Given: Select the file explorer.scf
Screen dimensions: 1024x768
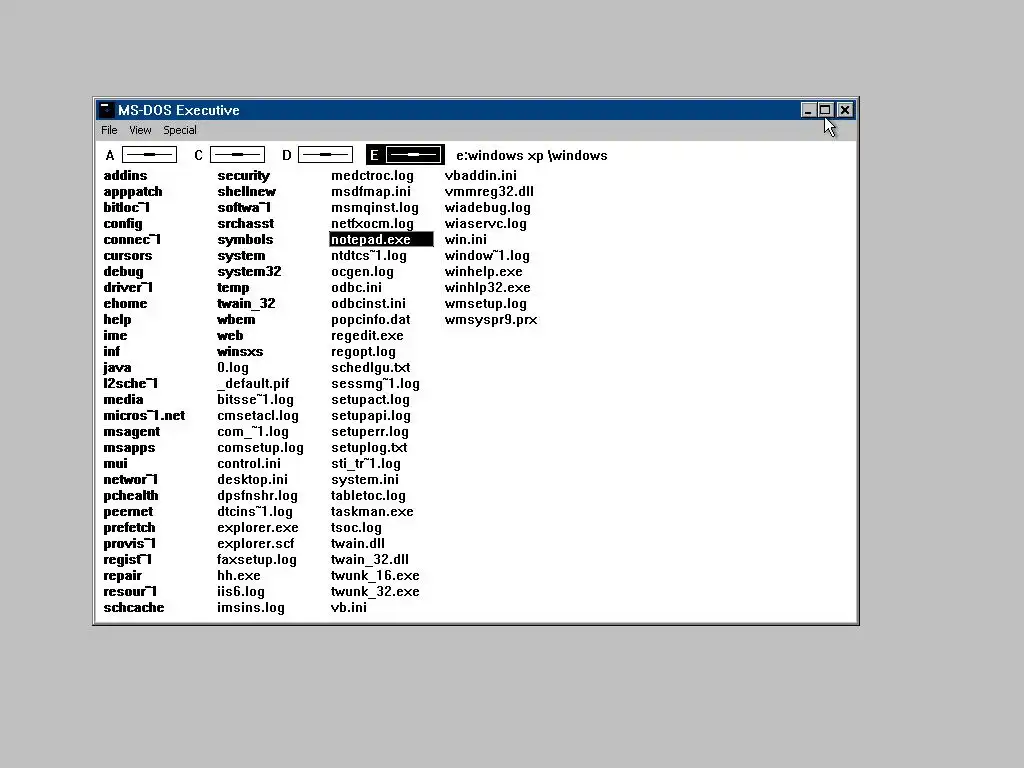Looking at the screenshot, I should 256,543.
